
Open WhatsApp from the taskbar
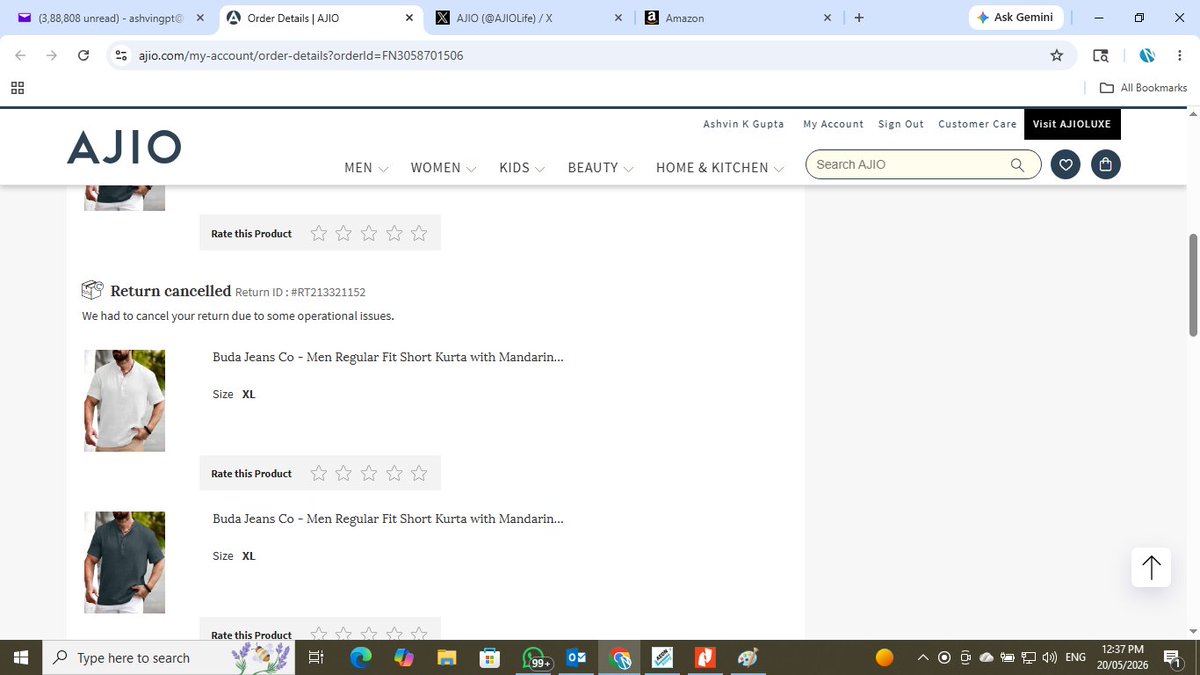(x=533, y=658)
